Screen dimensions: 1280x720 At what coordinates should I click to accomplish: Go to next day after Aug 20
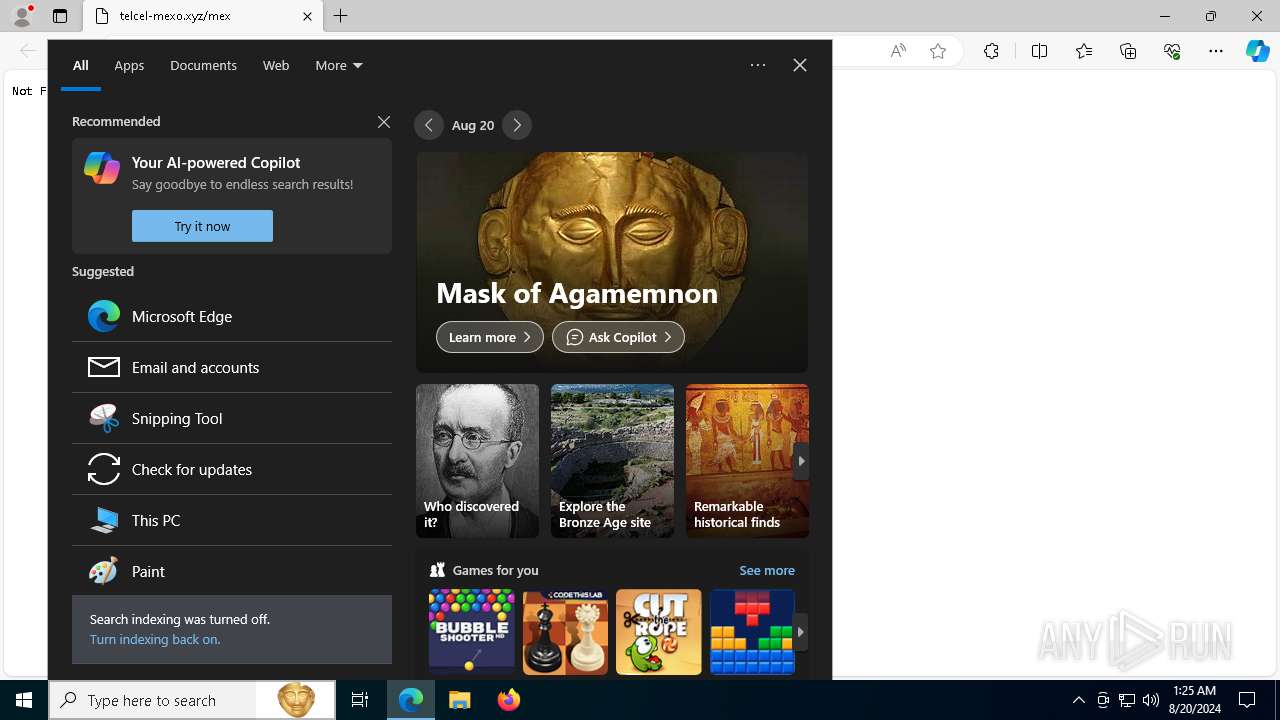(517, 125)
